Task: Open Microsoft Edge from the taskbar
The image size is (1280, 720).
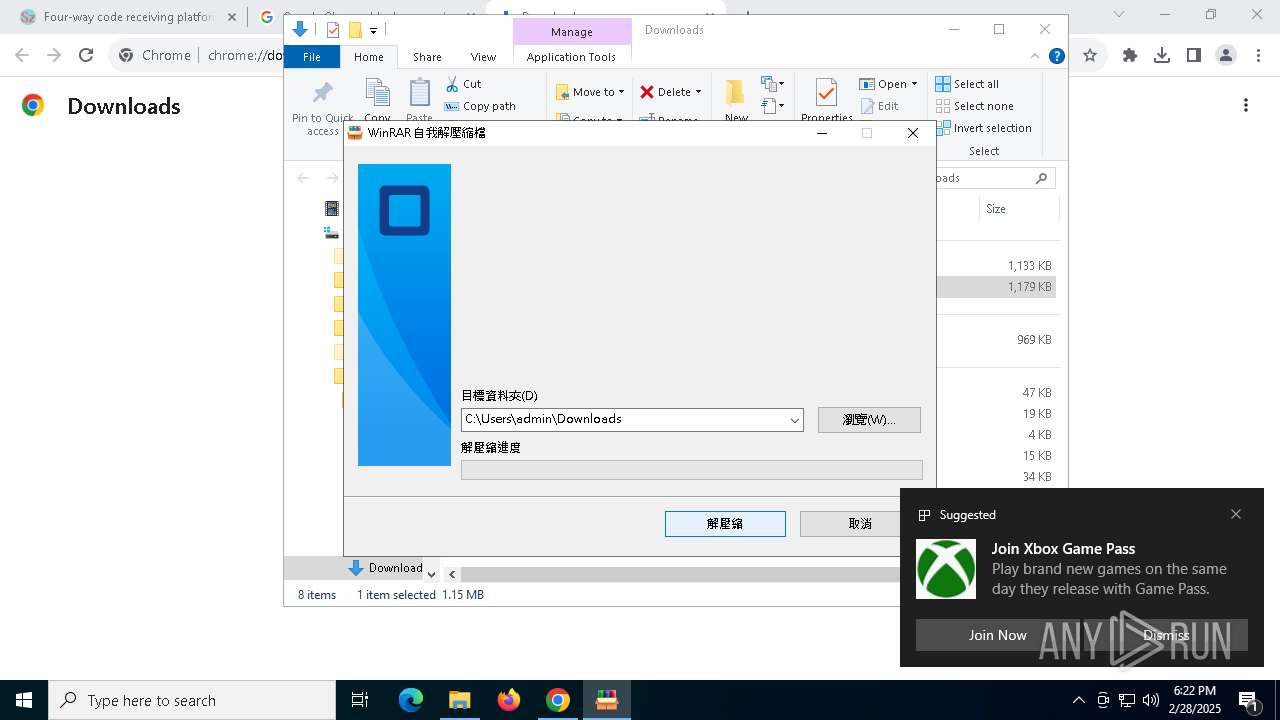Action: click(x=411, y=700)
